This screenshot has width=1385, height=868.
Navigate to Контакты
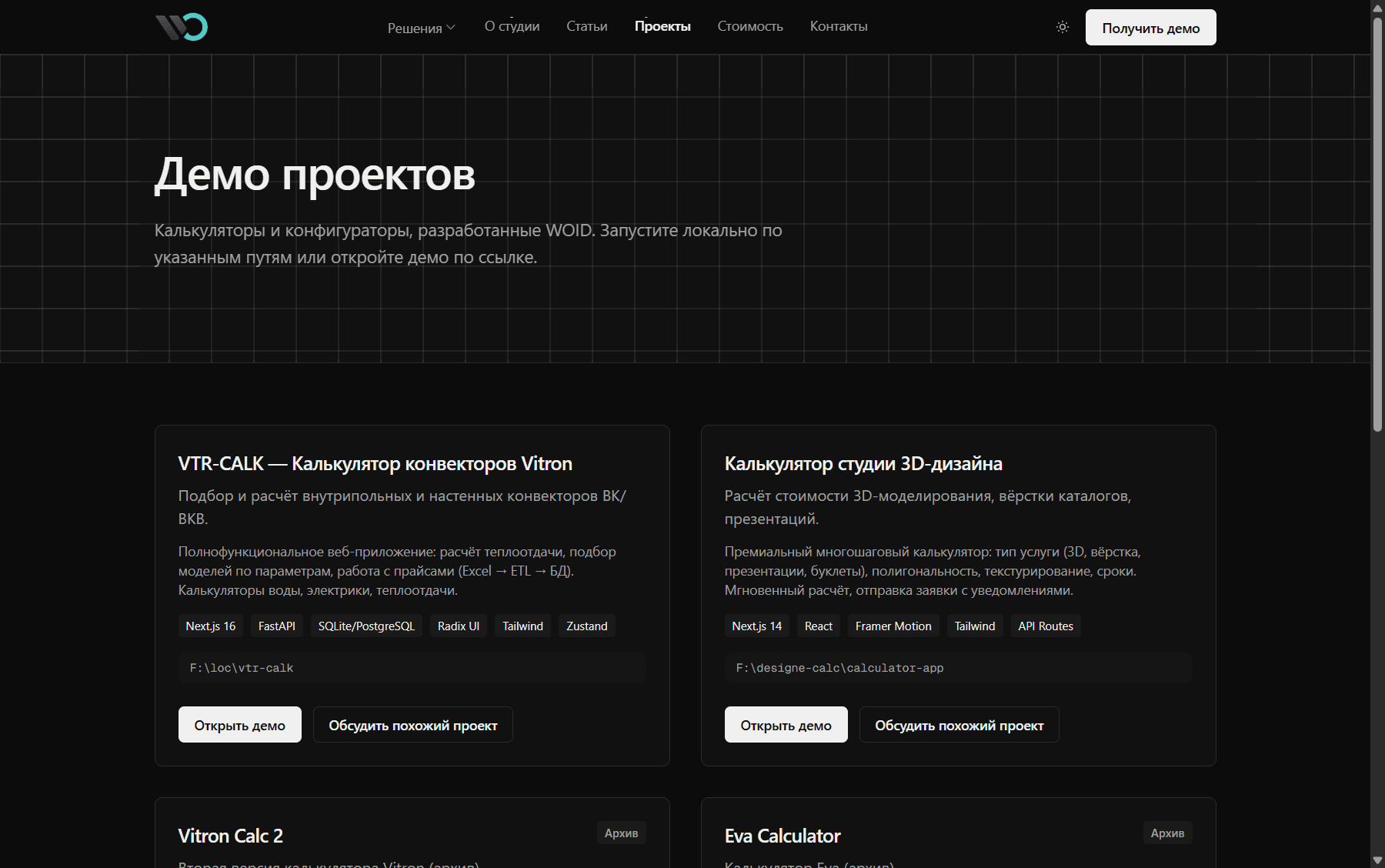point(839,26)
